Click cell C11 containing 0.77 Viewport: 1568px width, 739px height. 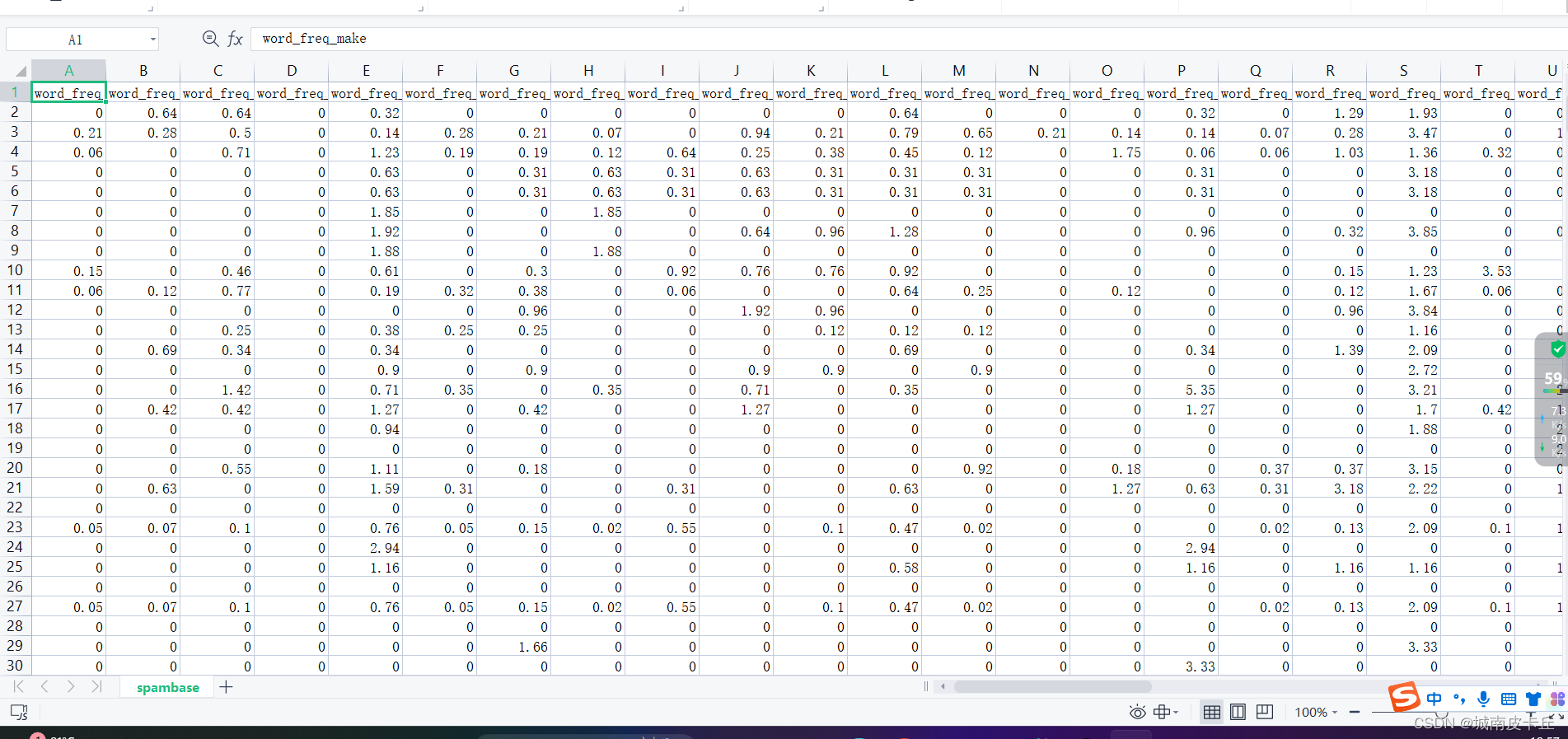click(x=218, y=291)
